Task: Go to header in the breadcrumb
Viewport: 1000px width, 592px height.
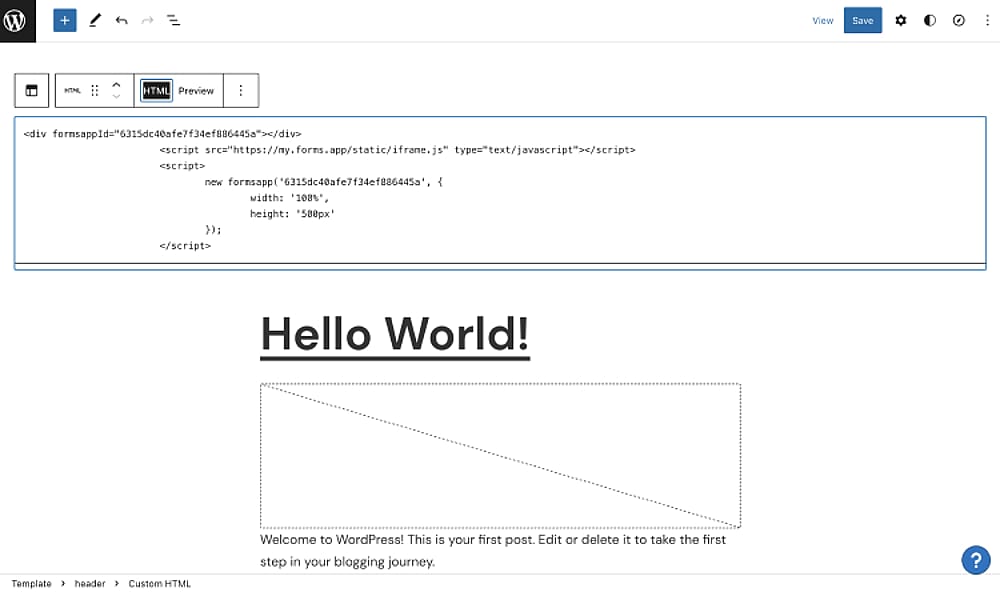Action: 90,583
